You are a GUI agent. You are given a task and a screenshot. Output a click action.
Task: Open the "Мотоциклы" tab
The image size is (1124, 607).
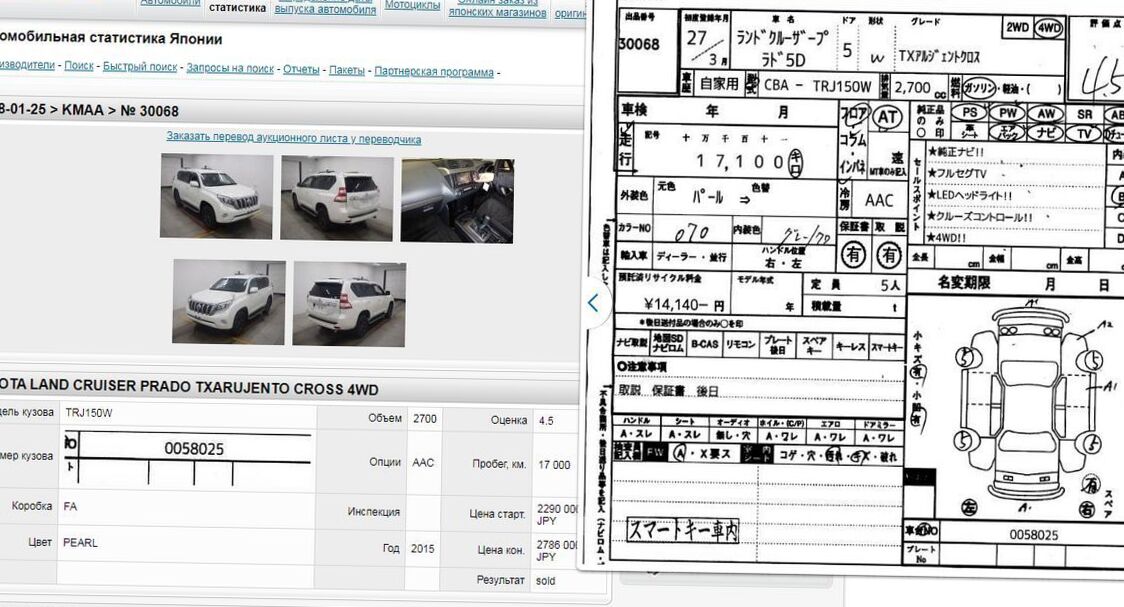[x=412, y=5]
